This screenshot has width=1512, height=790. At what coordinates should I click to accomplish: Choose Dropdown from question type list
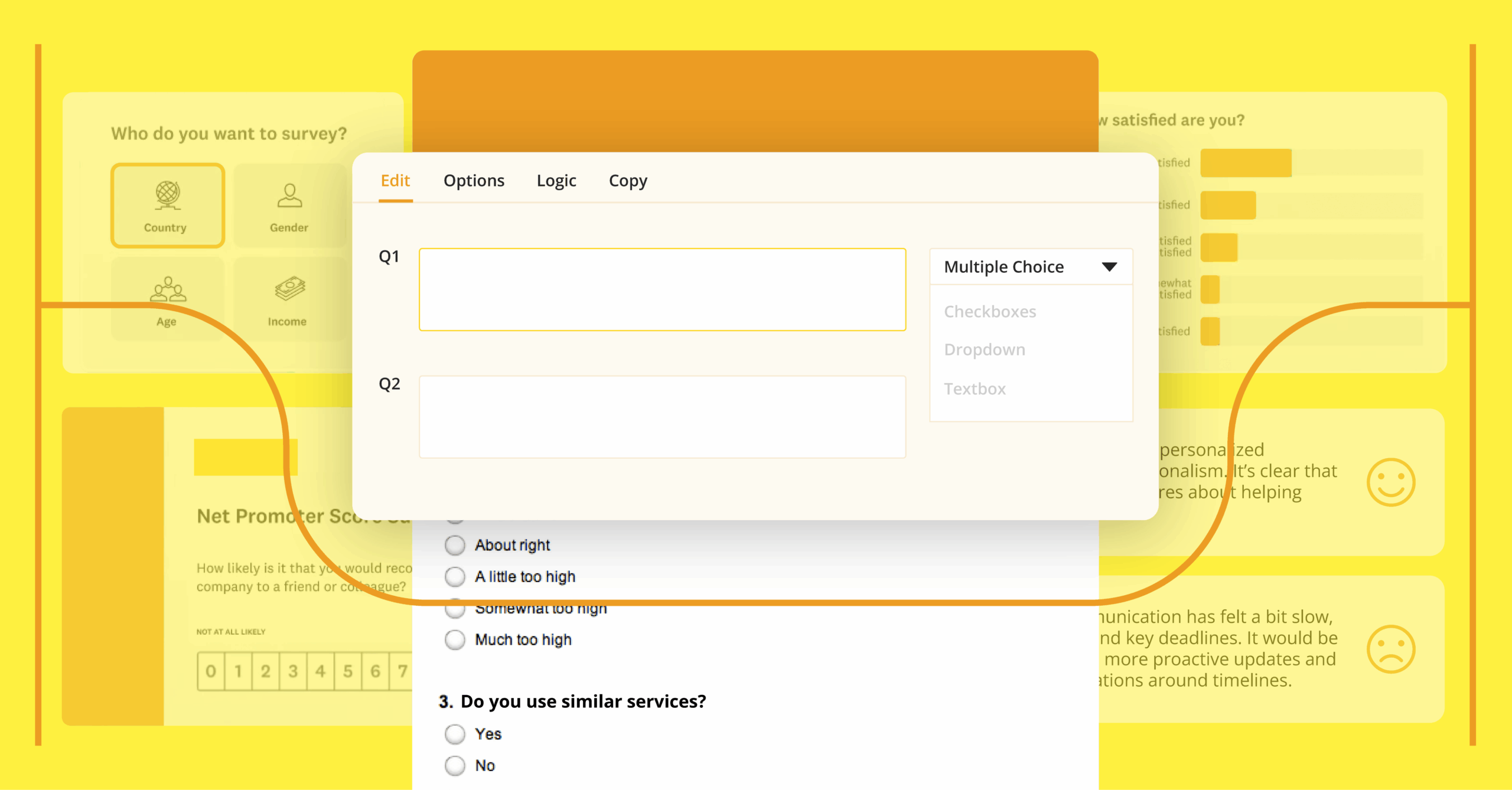(x=985, y=350)
